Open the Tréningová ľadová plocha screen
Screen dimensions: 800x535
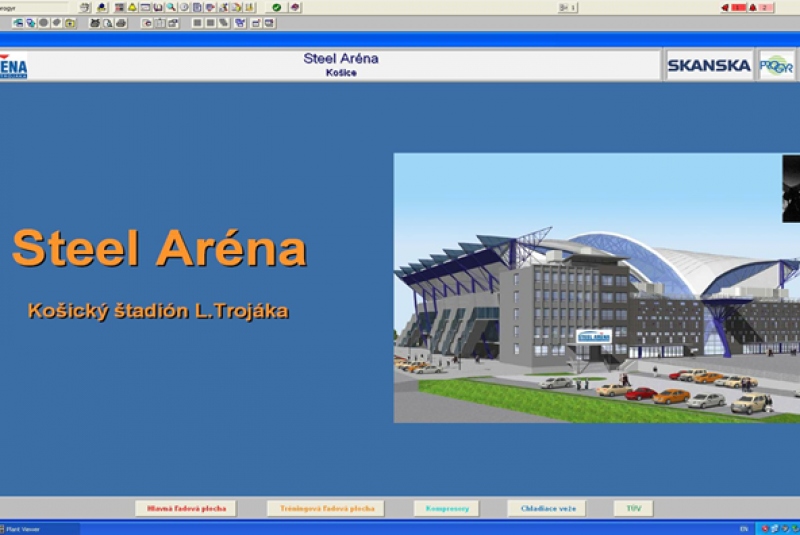pos(326,508)
